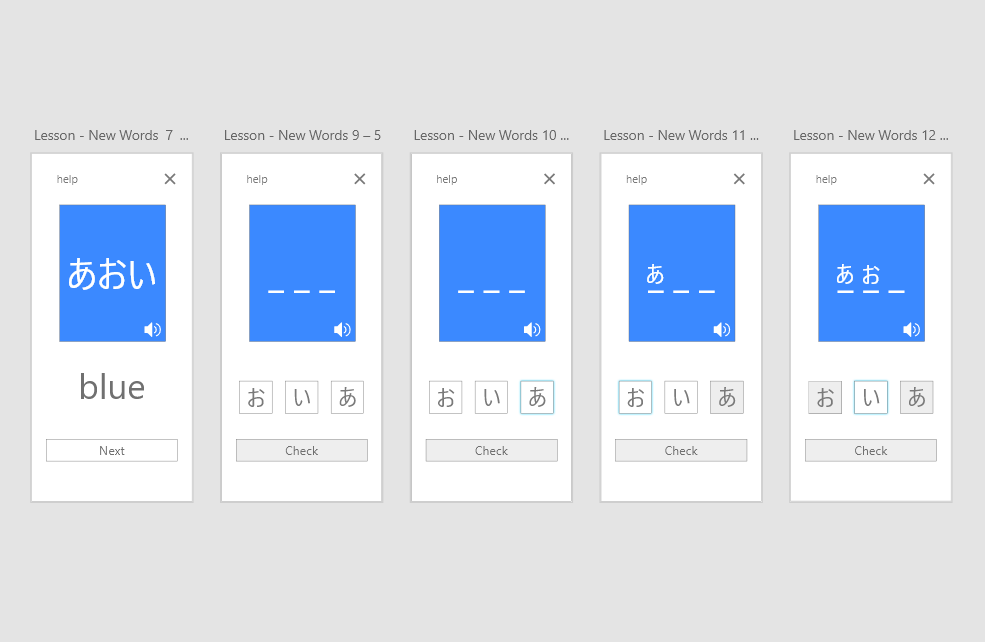
Task: Toggle highlighted お tile on New Words 11 screen
Action: click(x=635, y=397)
